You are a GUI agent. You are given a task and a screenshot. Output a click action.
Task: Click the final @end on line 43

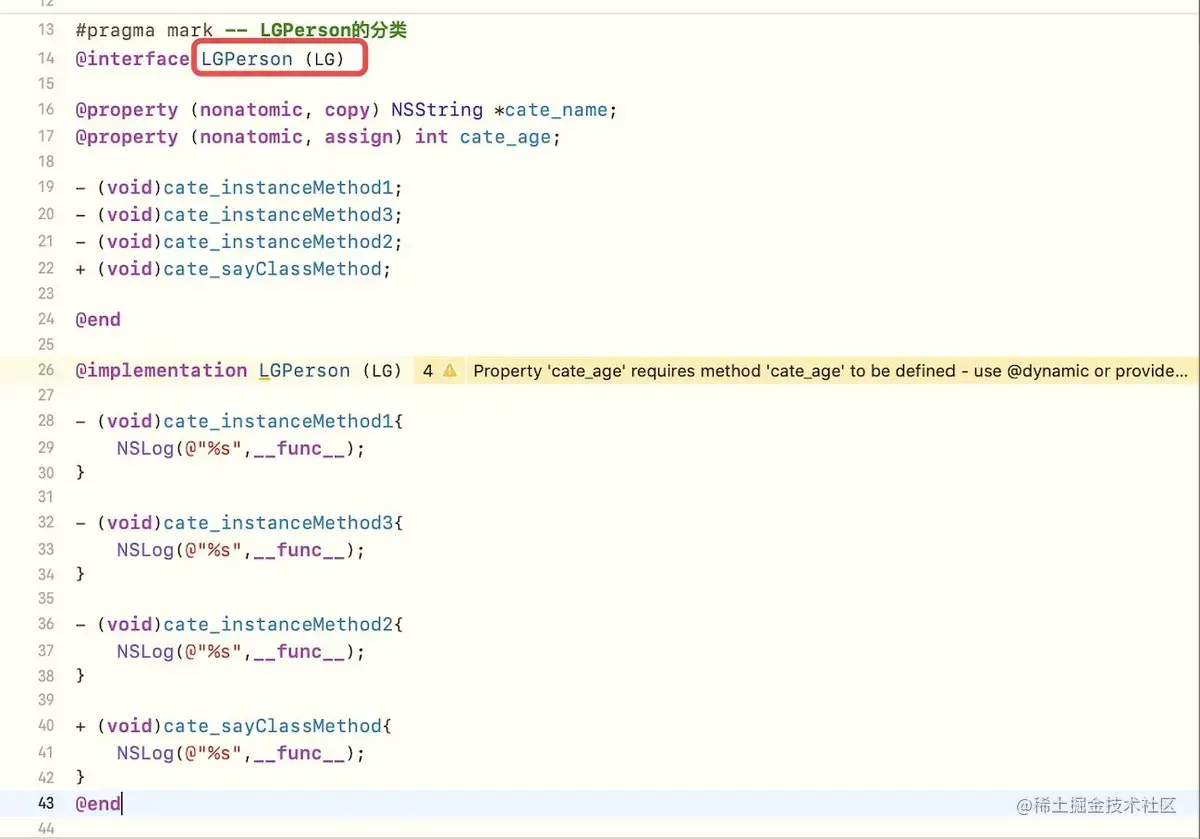tap(98, 803)
